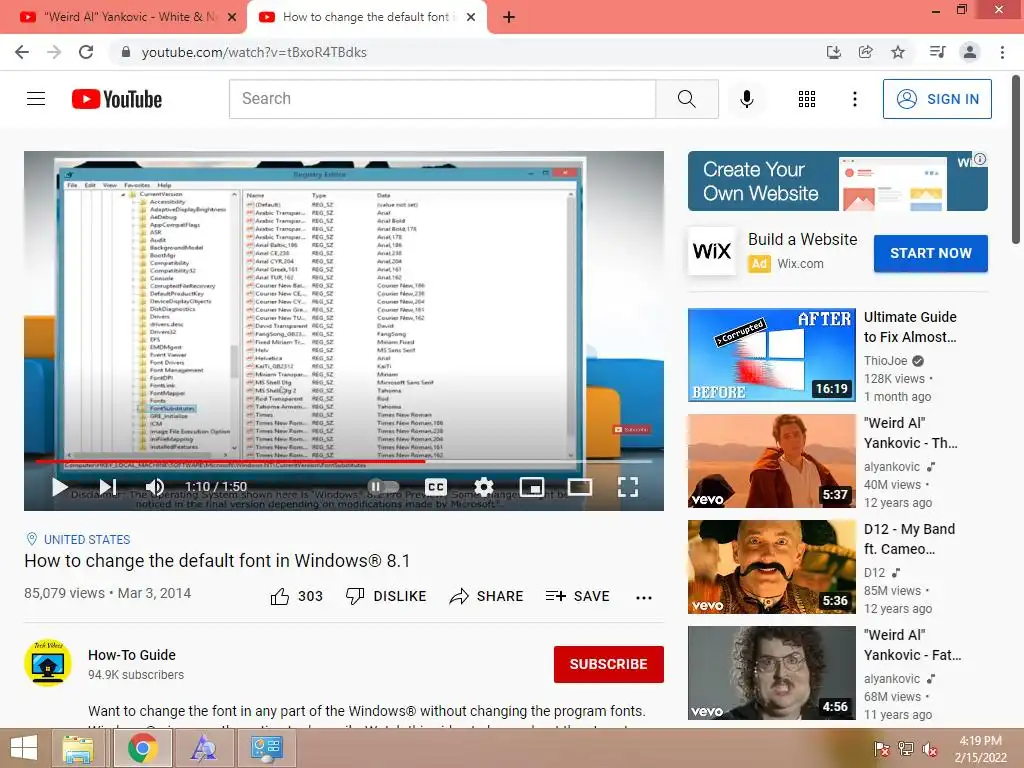Skip to the next video
1024x768 pixels.
pos(108,487)
